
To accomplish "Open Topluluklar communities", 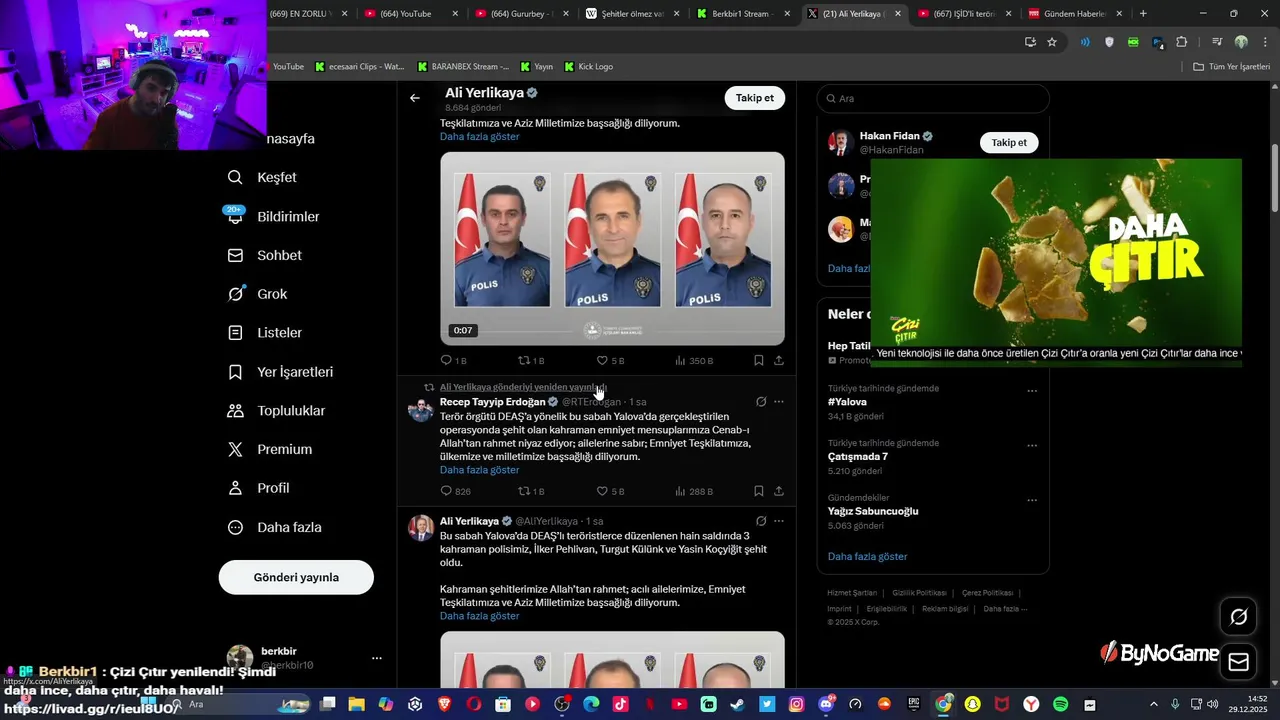I will click(x=275, y=411).
